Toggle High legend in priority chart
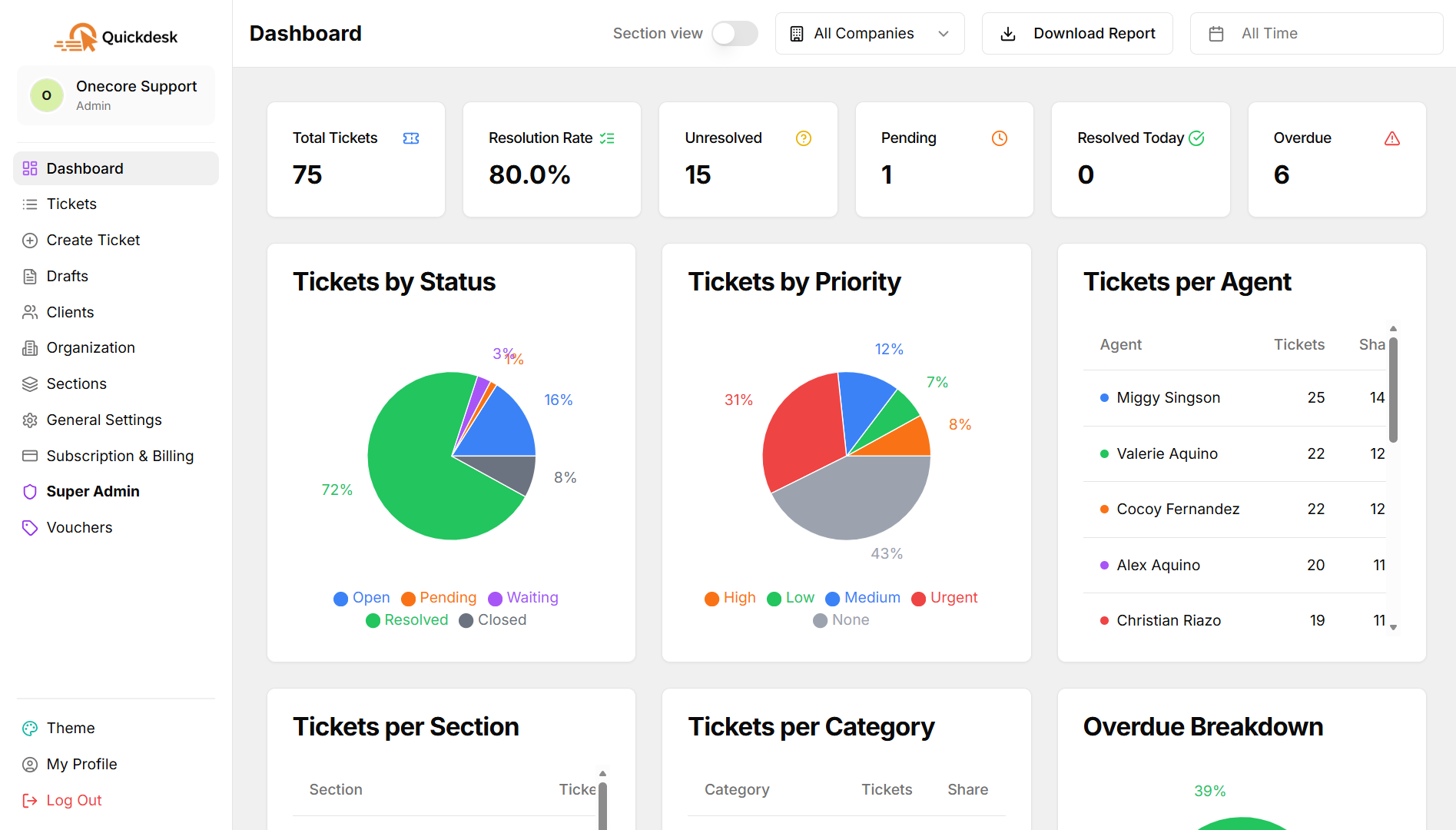This screenshot has width=1456, height=830. (x=731, y=598)
